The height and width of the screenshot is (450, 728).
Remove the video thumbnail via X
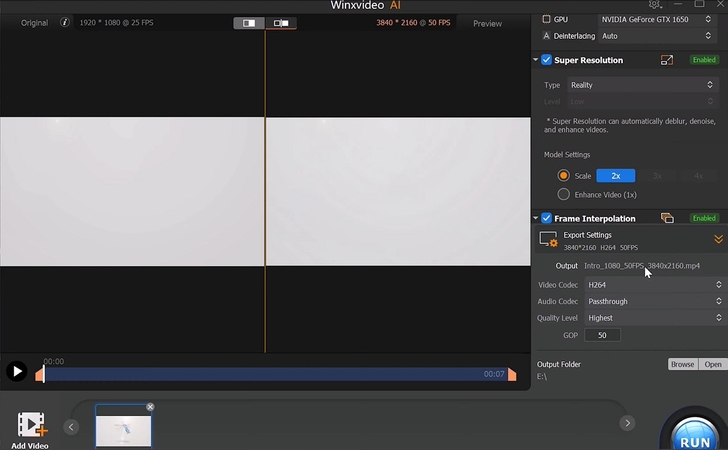point(150,407)
